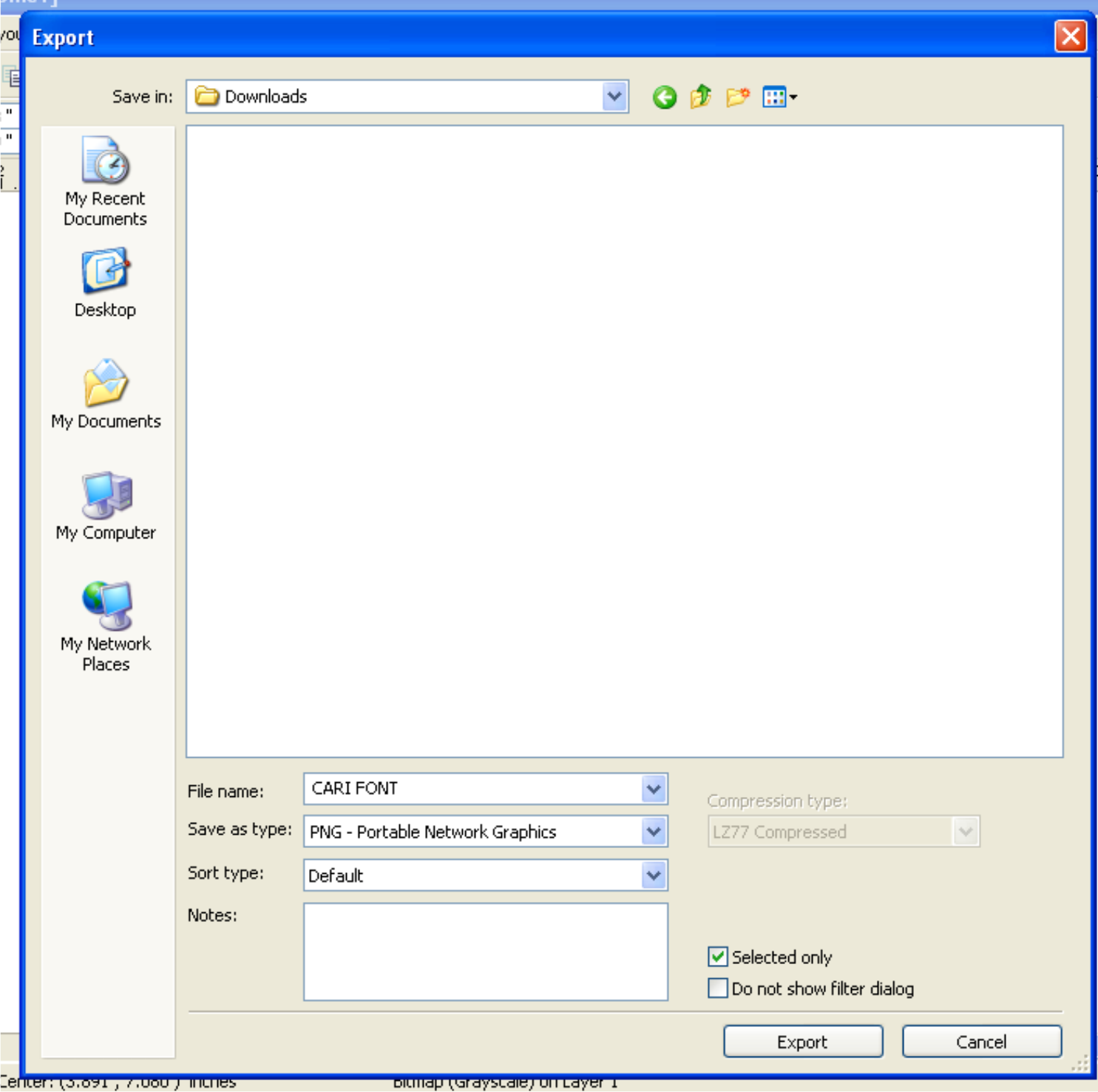Navigate back using the green Back arrow
Image resolution: width=1098 pixels, height=1092 pixels.
click(664, 97)
